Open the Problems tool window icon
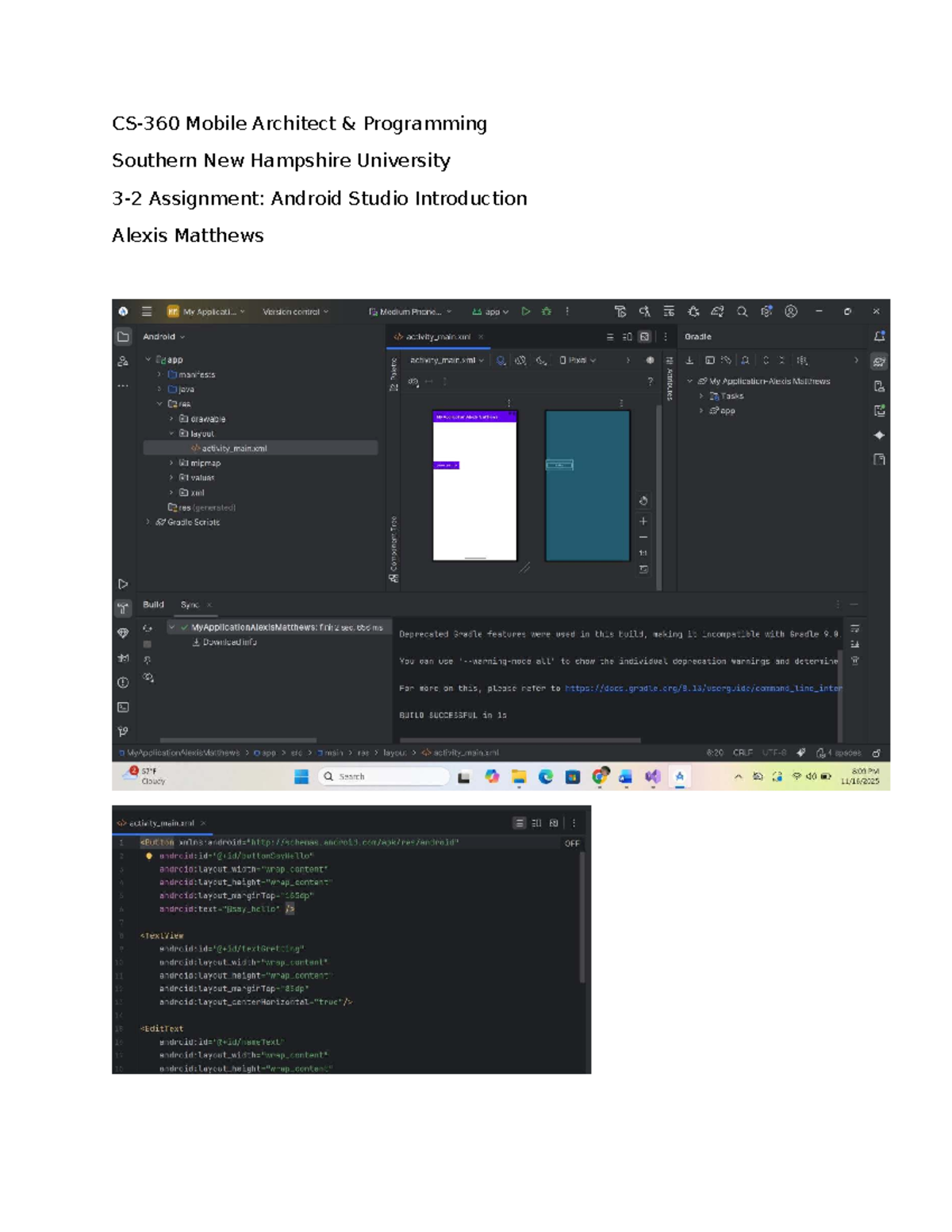This screenshot has height=1232, width=952. [x=123, y=682]
